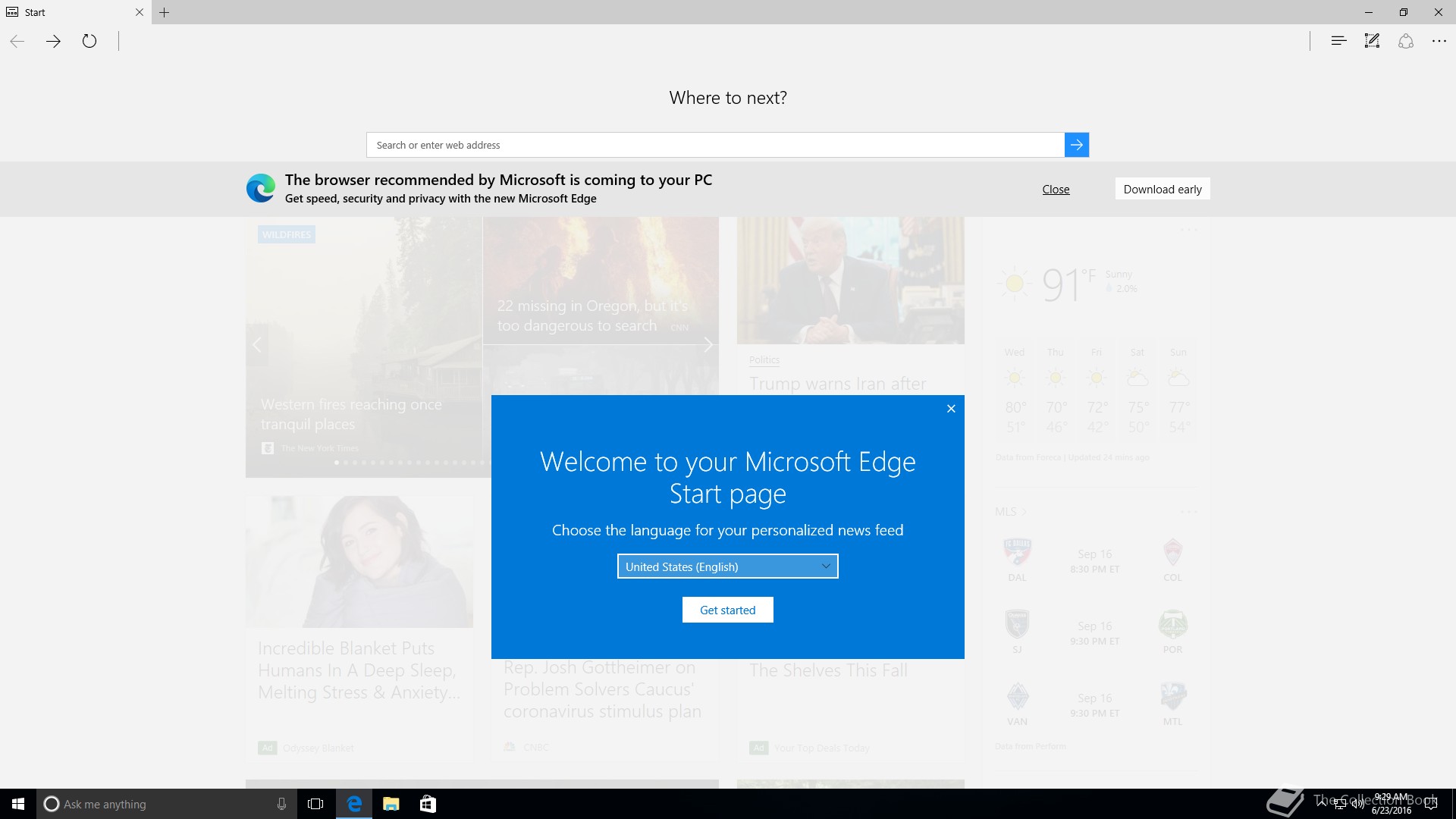Click the Close link in banner
Viewport: 1456px width, 819px height.
[x=1056, y=189]
